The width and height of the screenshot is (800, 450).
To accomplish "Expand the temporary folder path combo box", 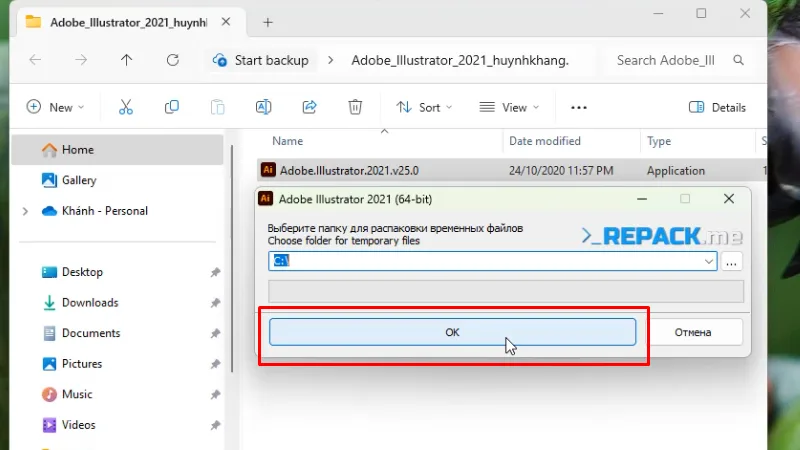I will click(x=709, y=261).
